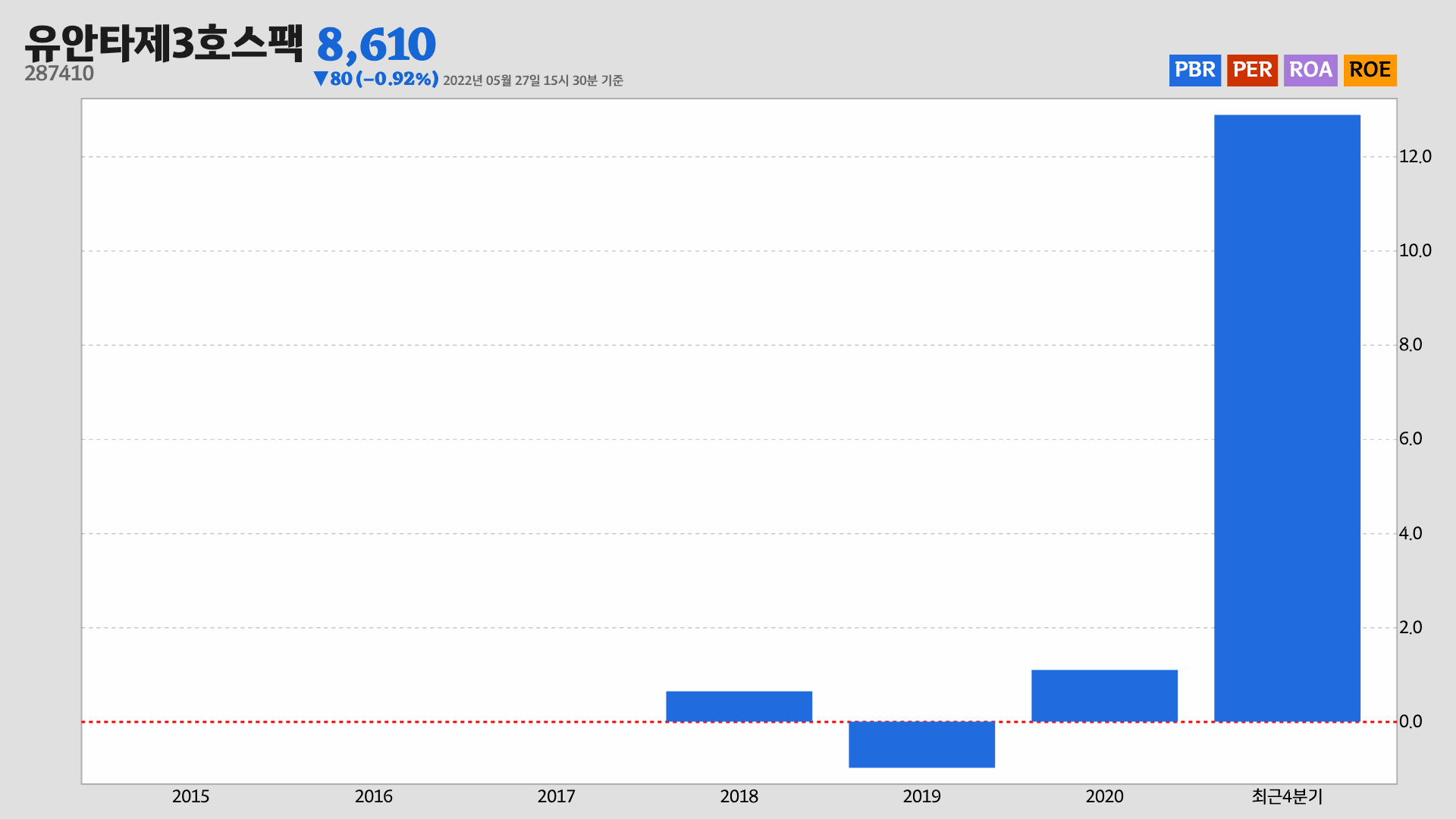Click the 4.0 y-axis value

pyautogui.click(x=1410, y=533)
